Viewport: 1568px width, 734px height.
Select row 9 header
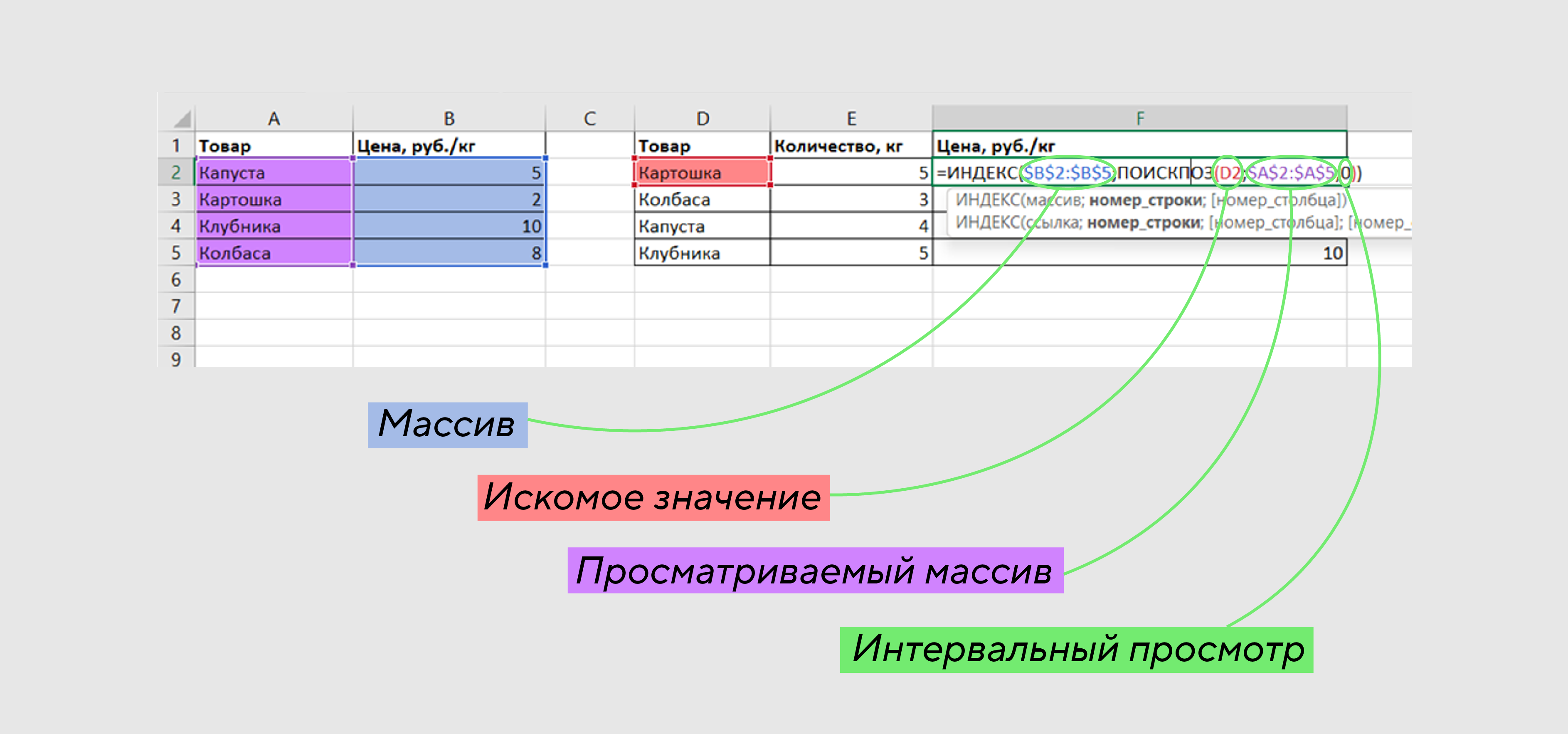tap(176, 358)
